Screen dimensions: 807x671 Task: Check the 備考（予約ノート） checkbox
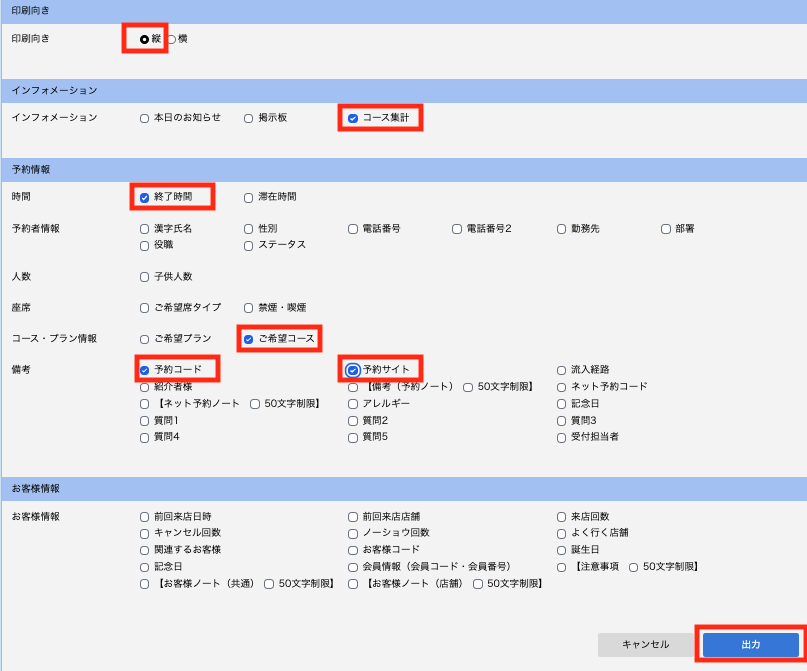pos(353,387)
